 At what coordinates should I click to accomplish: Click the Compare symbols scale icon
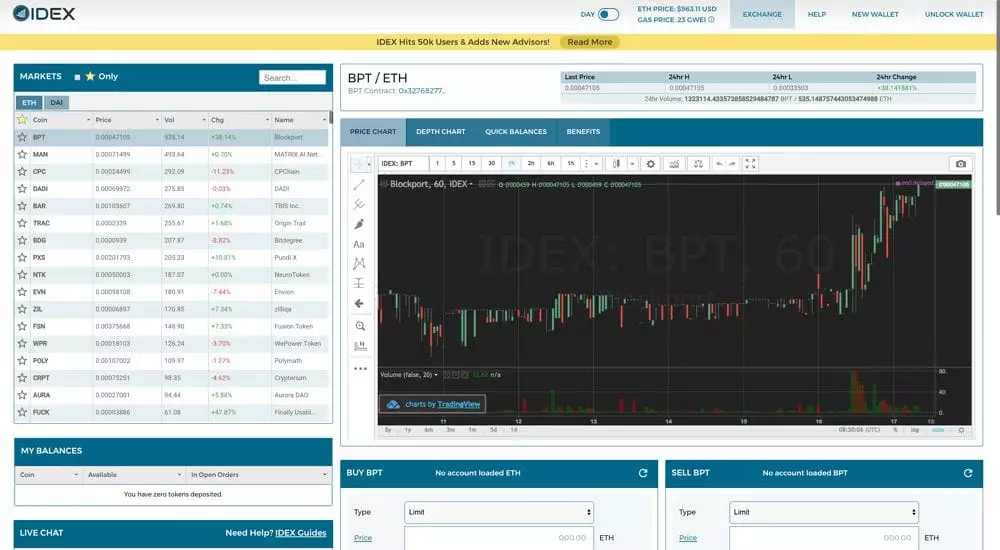click(x=698, y=164)
